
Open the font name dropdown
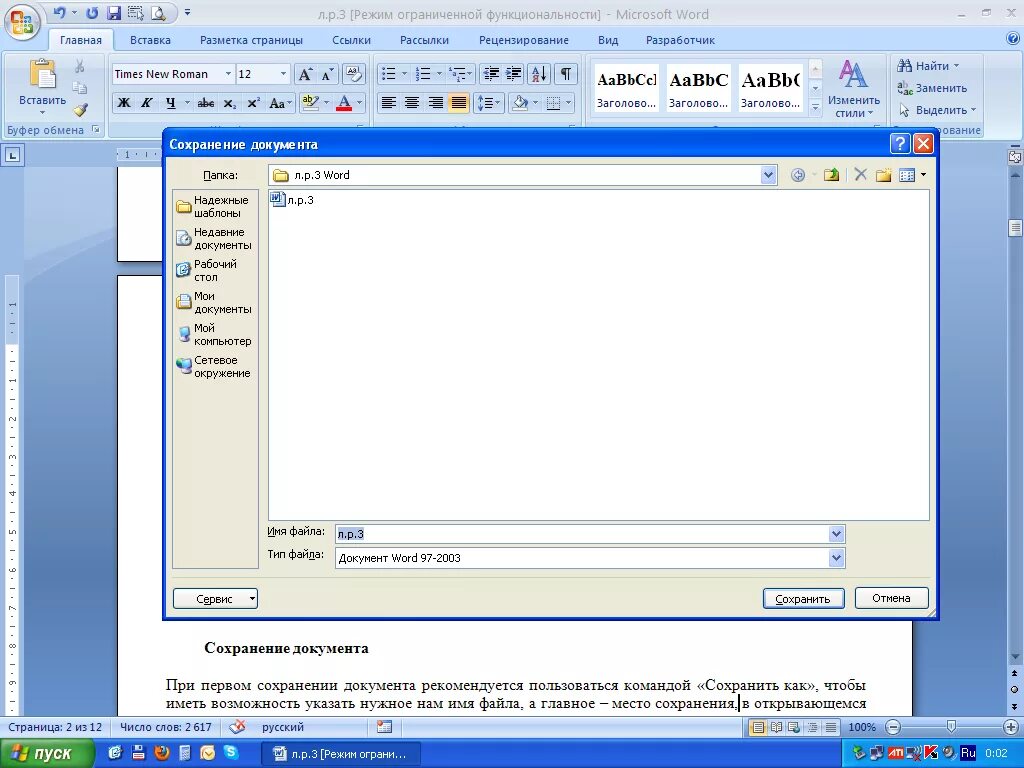228,74
